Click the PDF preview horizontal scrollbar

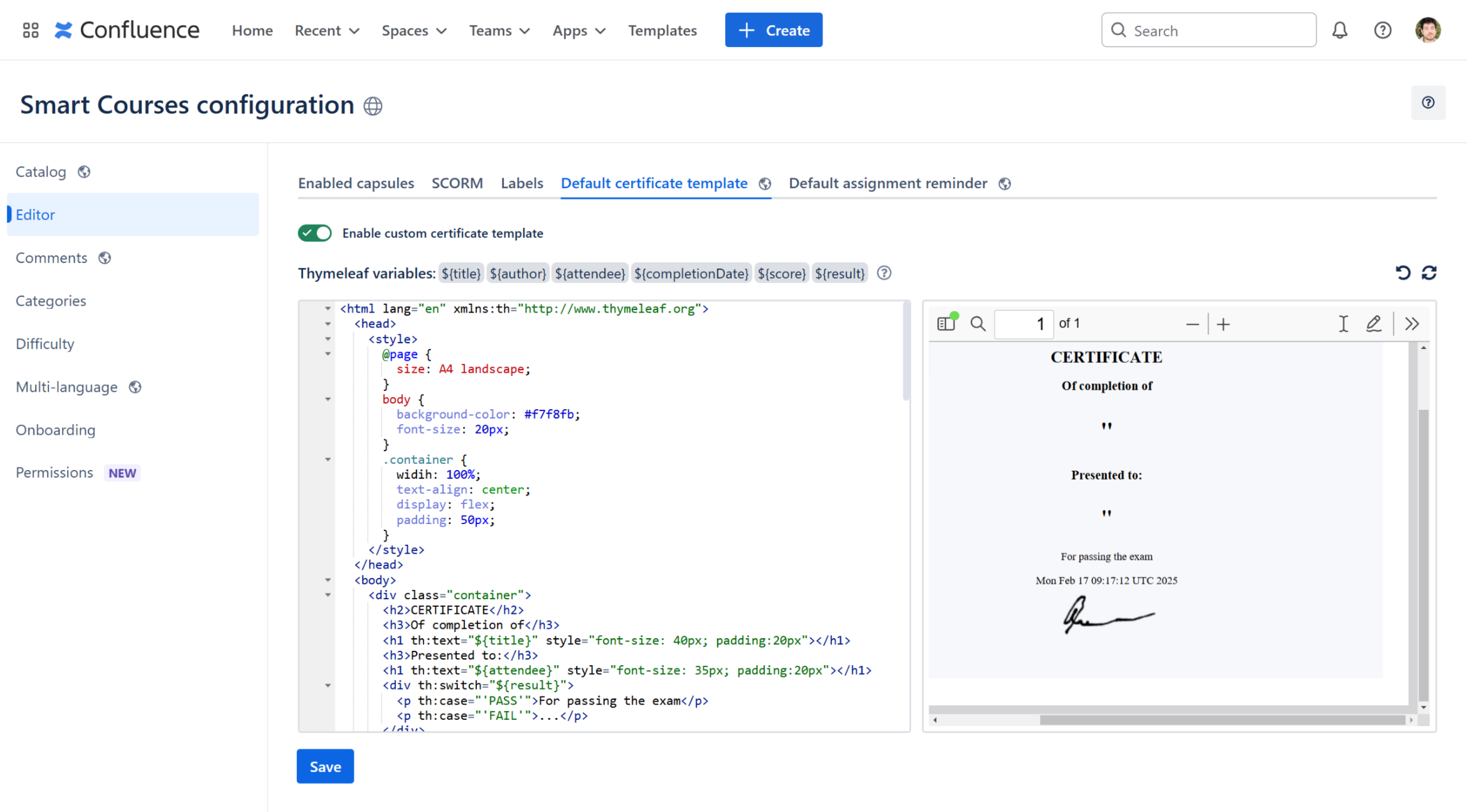point(1222,720)
